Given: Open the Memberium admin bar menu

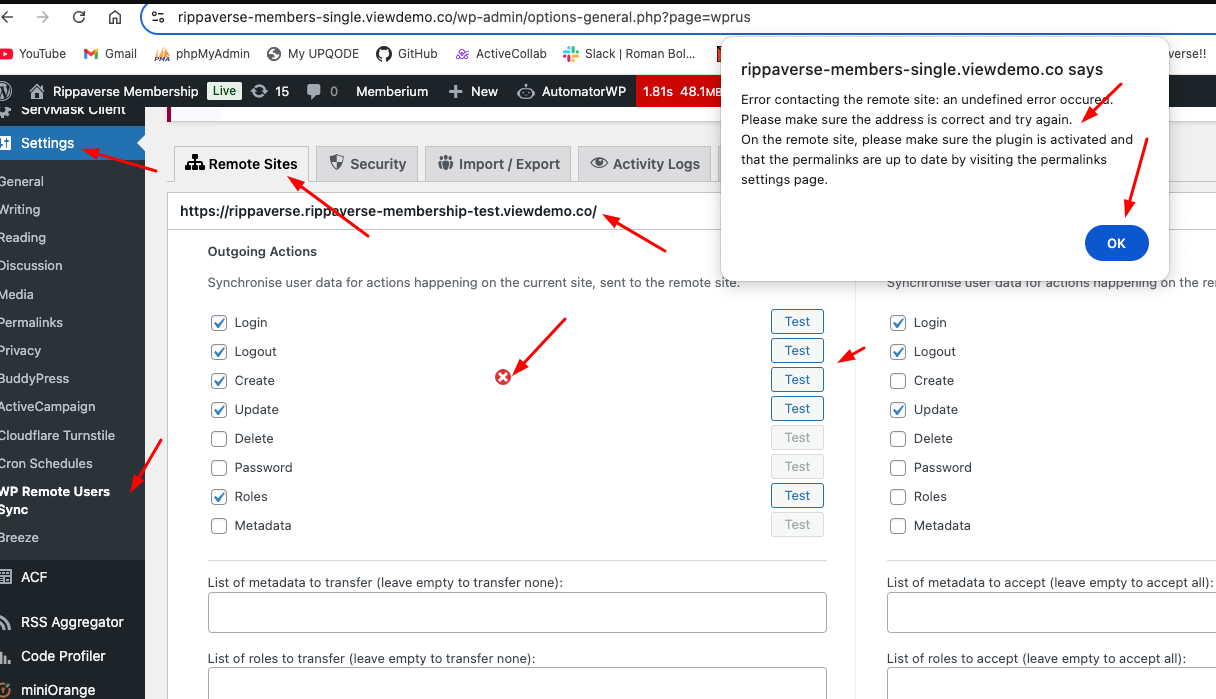Looking at the screenshot, I should 392,91.
